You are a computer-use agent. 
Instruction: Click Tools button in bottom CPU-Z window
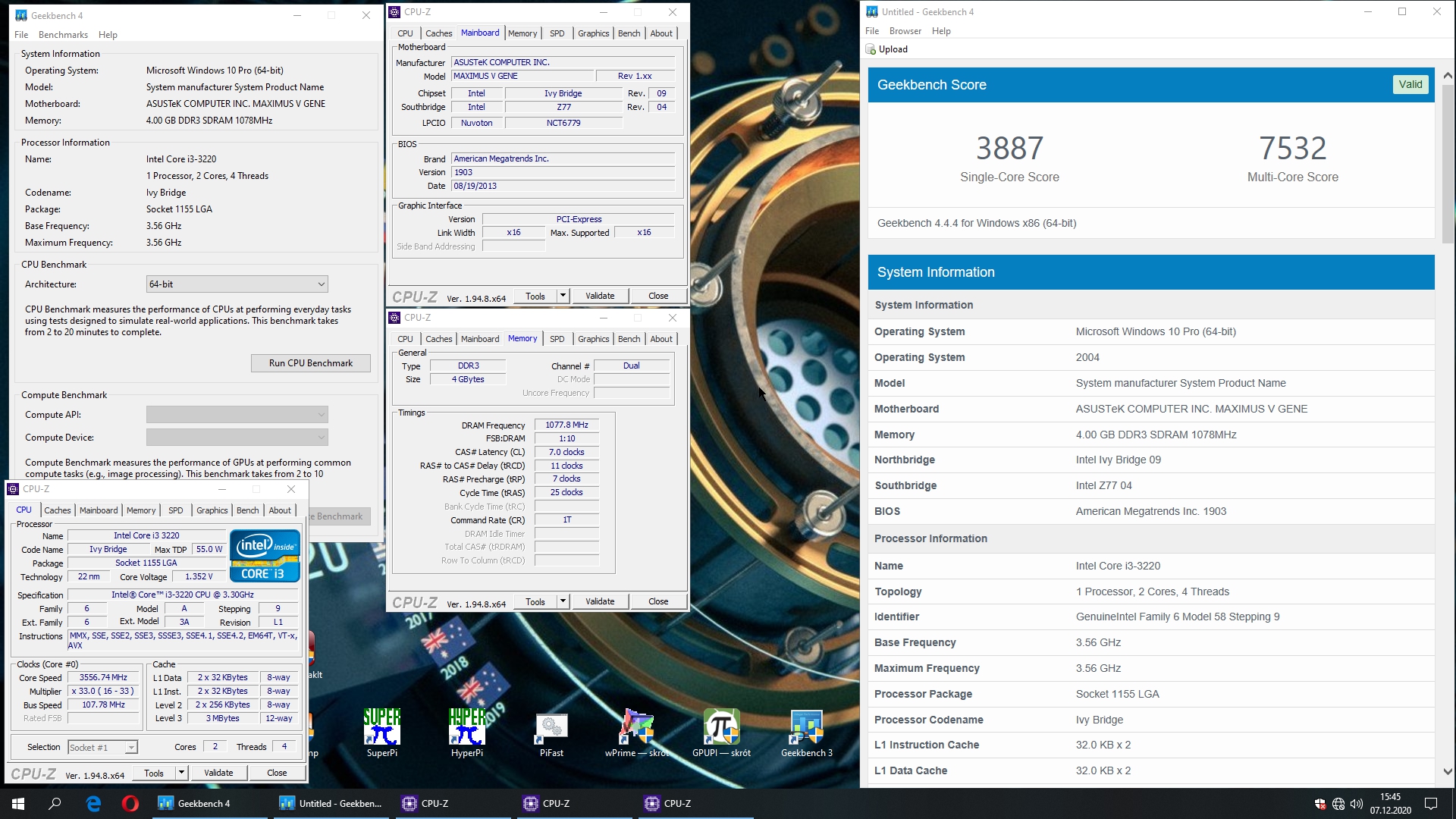154,773
